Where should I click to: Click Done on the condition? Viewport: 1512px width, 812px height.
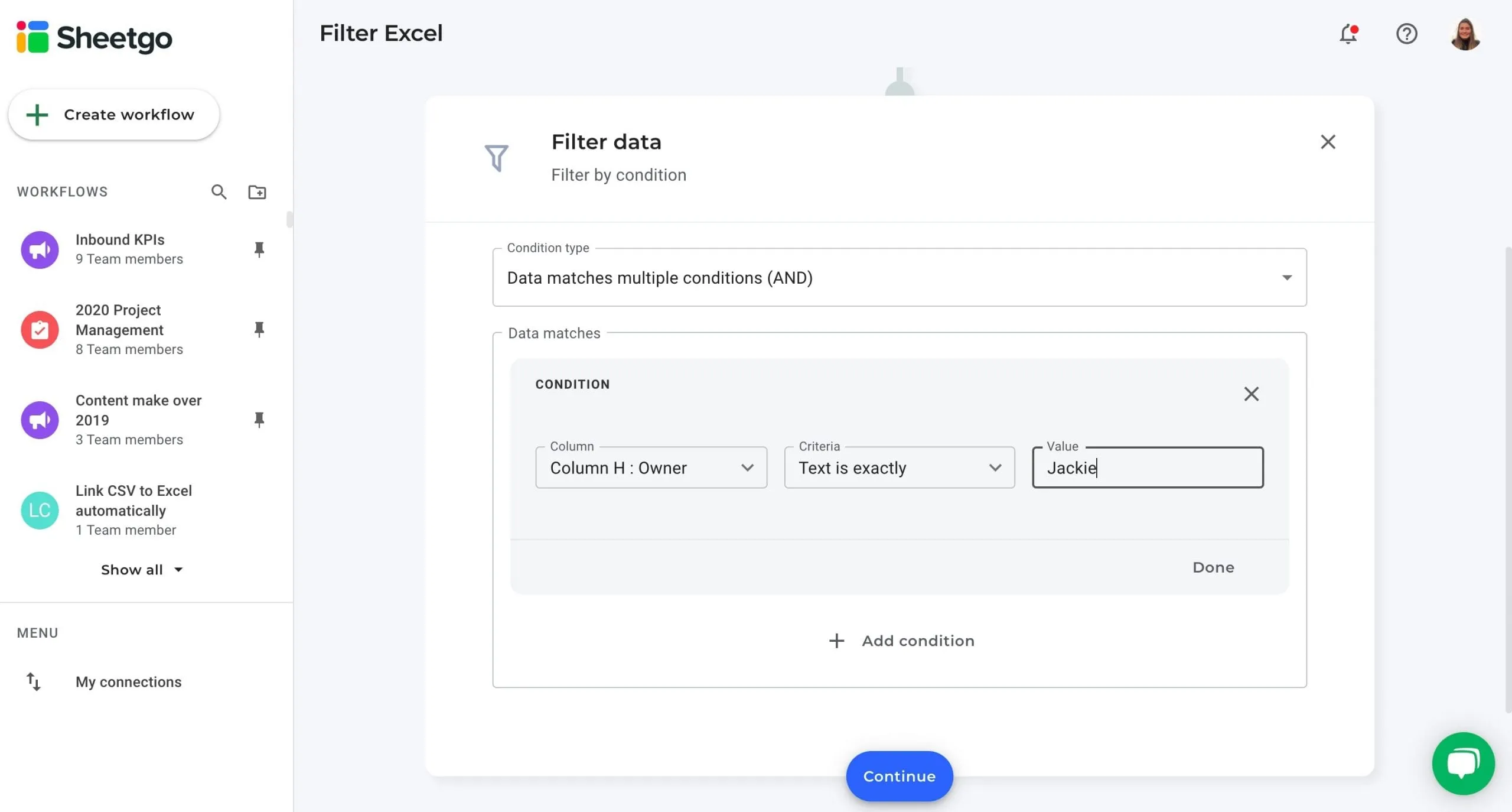point(1213,567)
